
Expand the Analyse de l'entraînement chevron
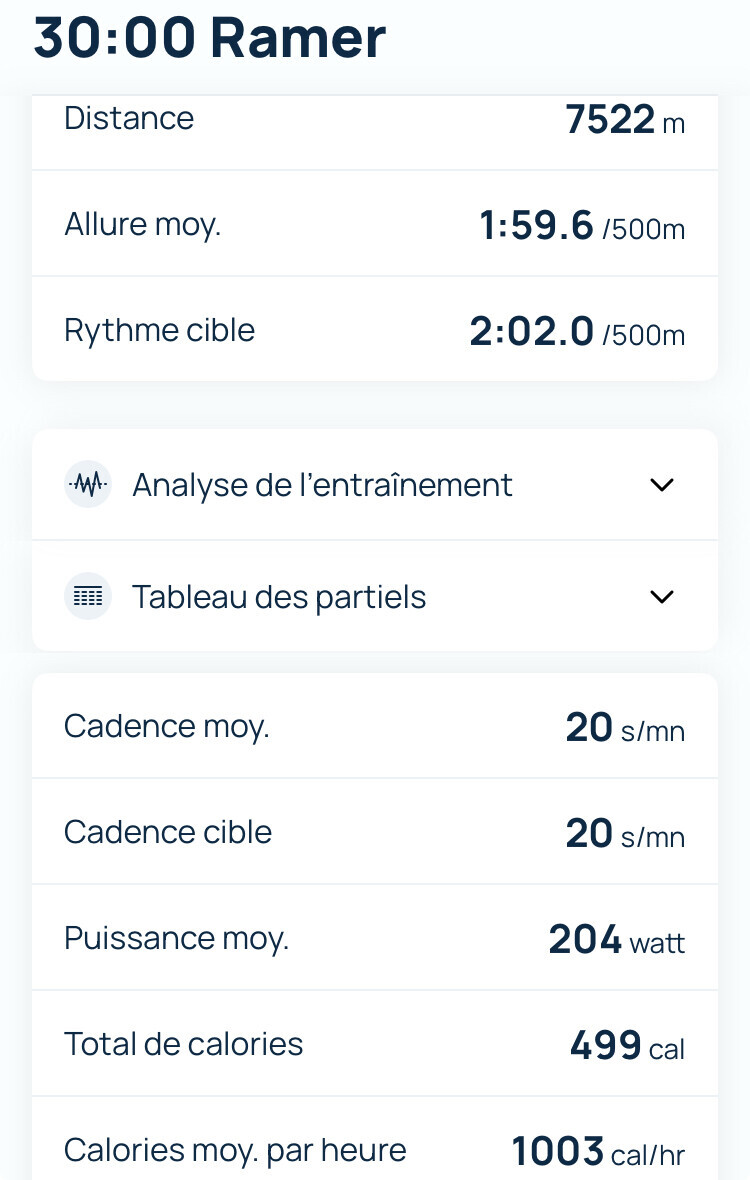(662, 485)
